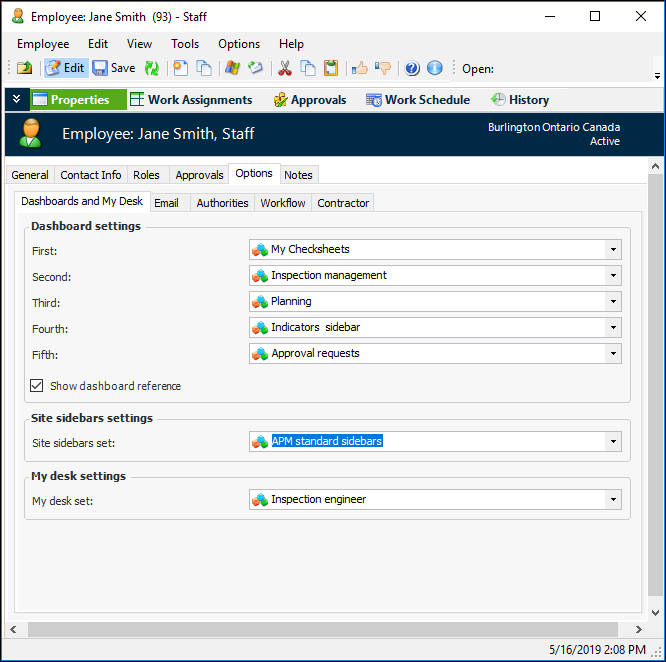Click the blue info icon
666x662 pixels.
(434, 68)
